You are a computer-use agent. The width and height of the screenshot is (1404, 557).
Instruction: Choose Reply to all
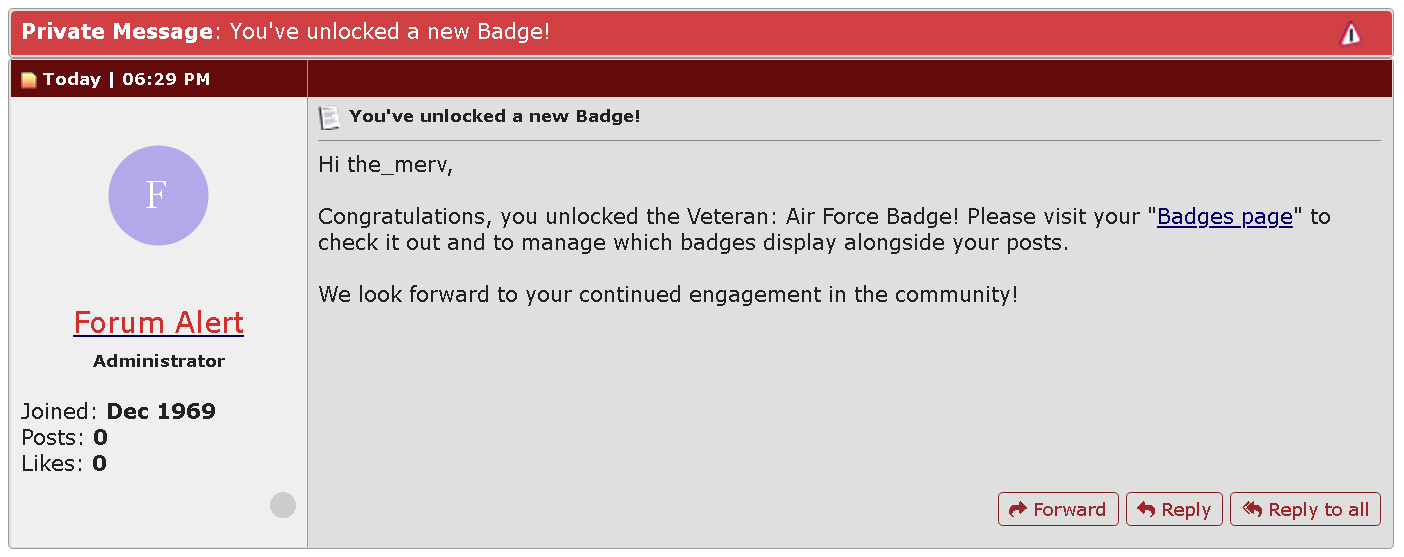click(x=1305, y=509)
